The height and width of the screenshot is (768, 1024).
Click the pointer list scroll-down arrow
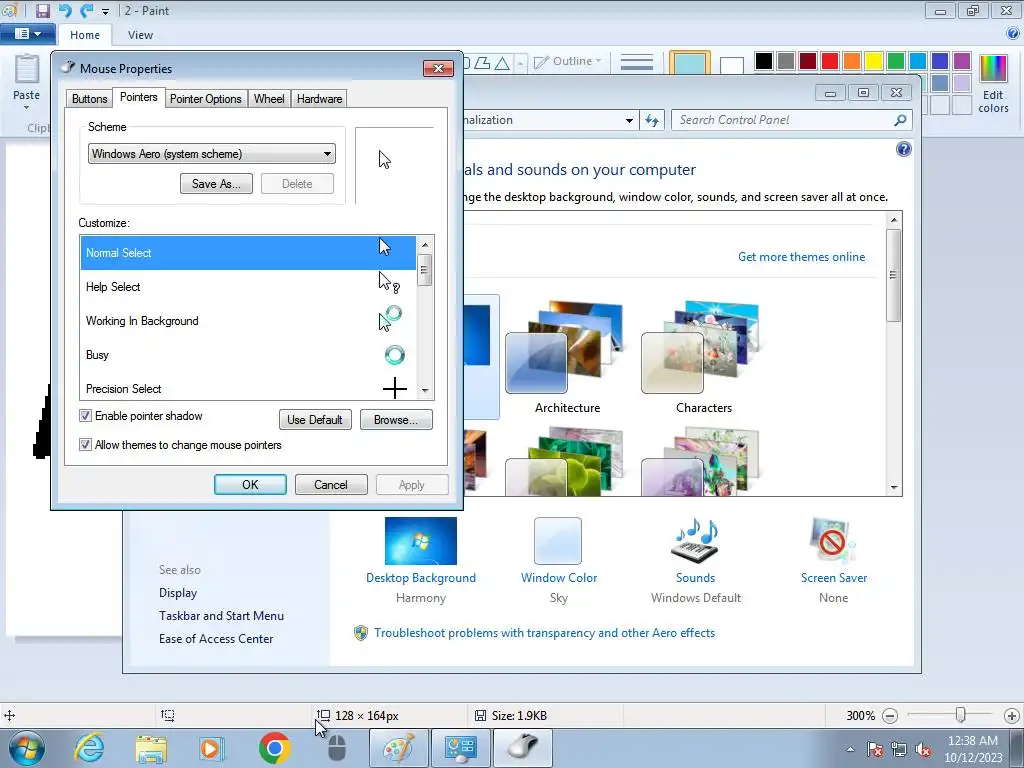[x=425, y=391]
